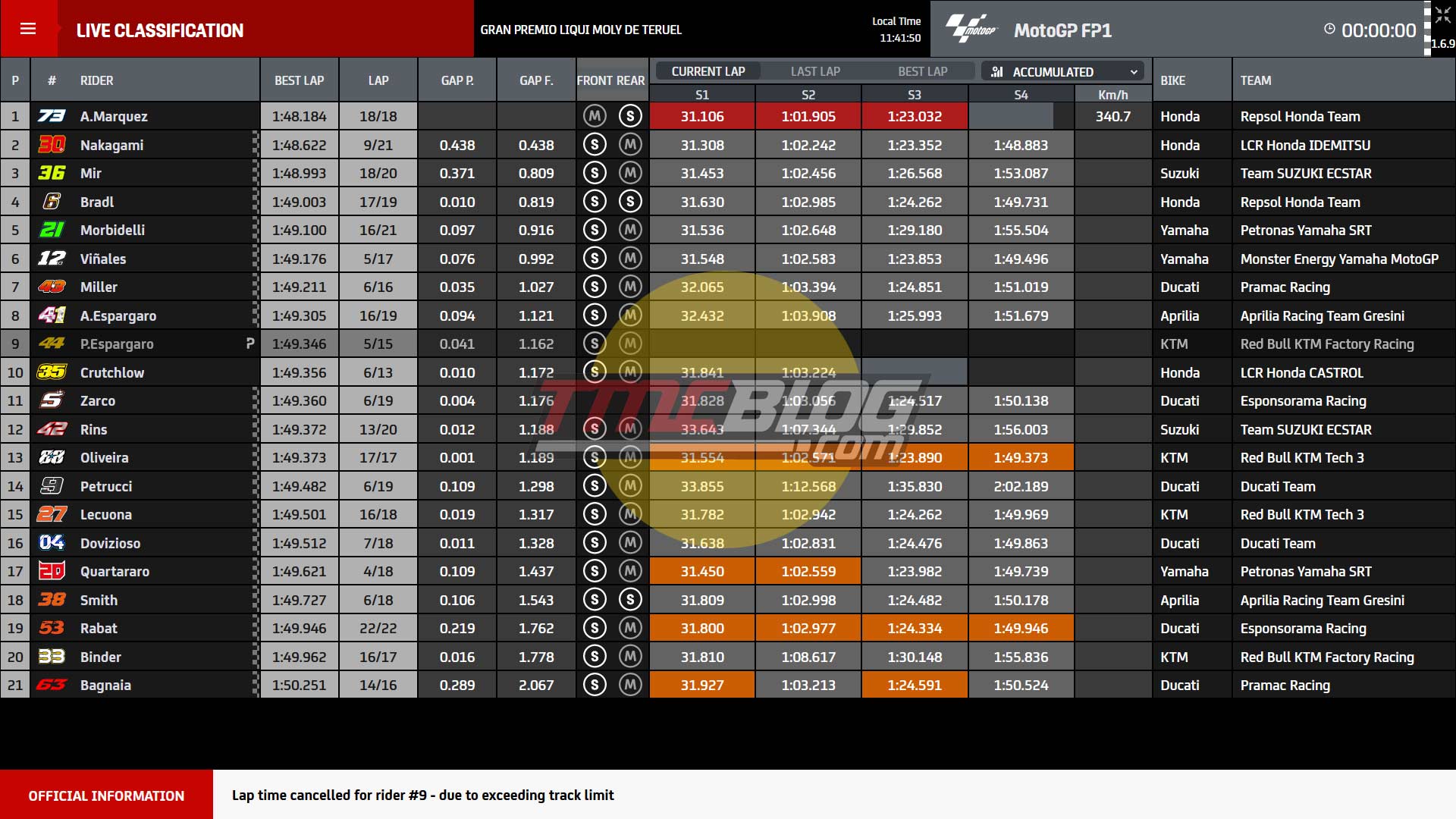Image resolution: width=1456 pixels, height=819 pixels.
Task: Click rider number 30 badge
Action: [x=52, y=145]
